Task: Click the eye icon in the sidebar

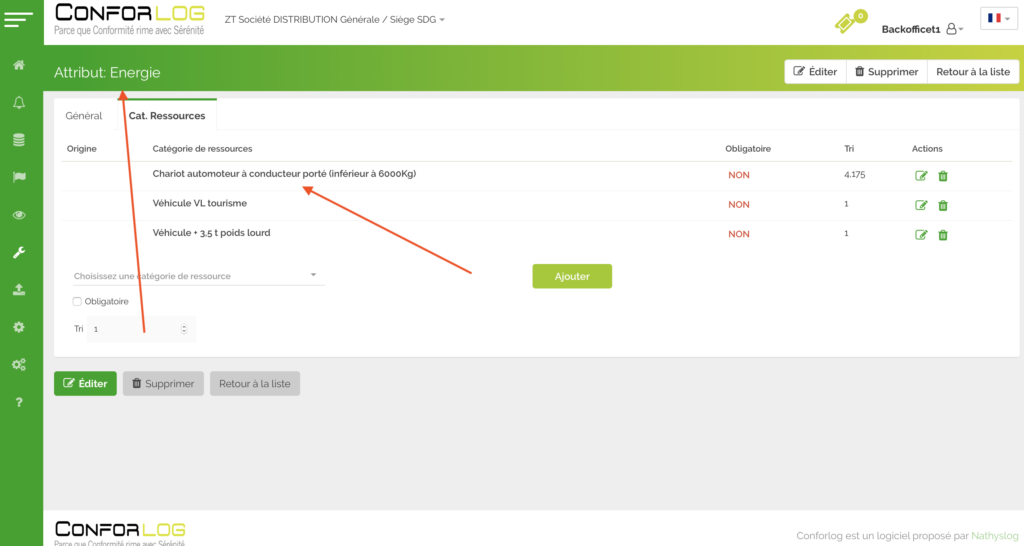Action: (x=19, y=215)
